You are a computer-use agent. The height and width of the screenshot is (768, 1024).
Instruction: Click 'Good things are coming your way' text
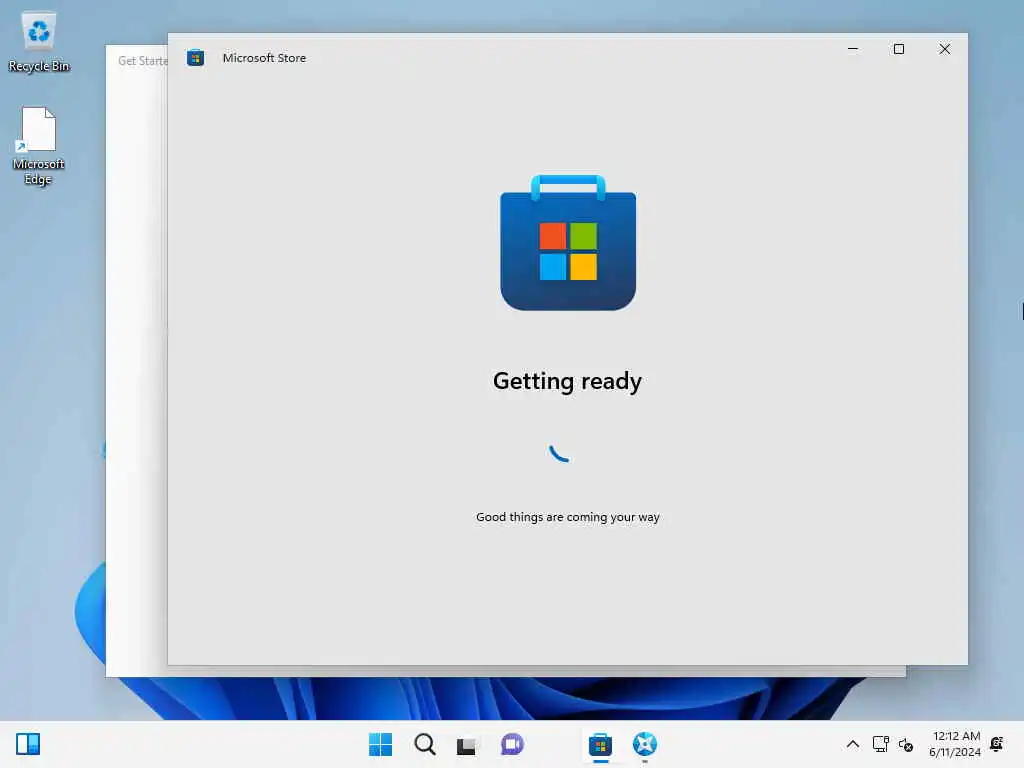568,517
